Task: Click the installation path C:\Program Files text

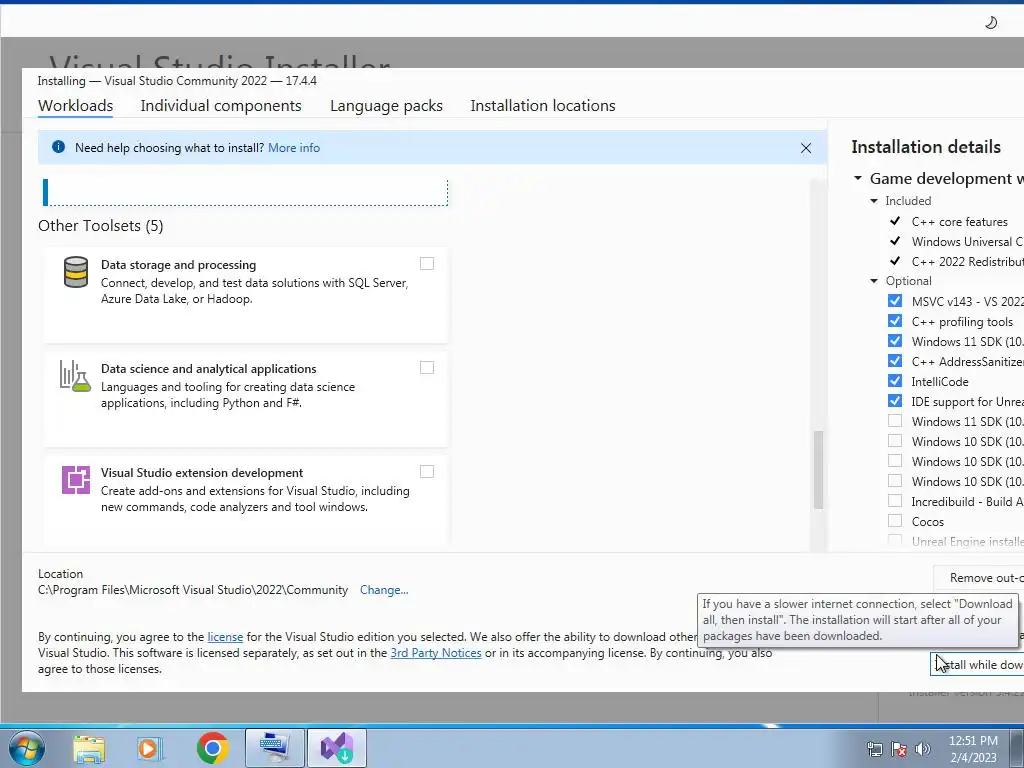Action: coord(193,590)
